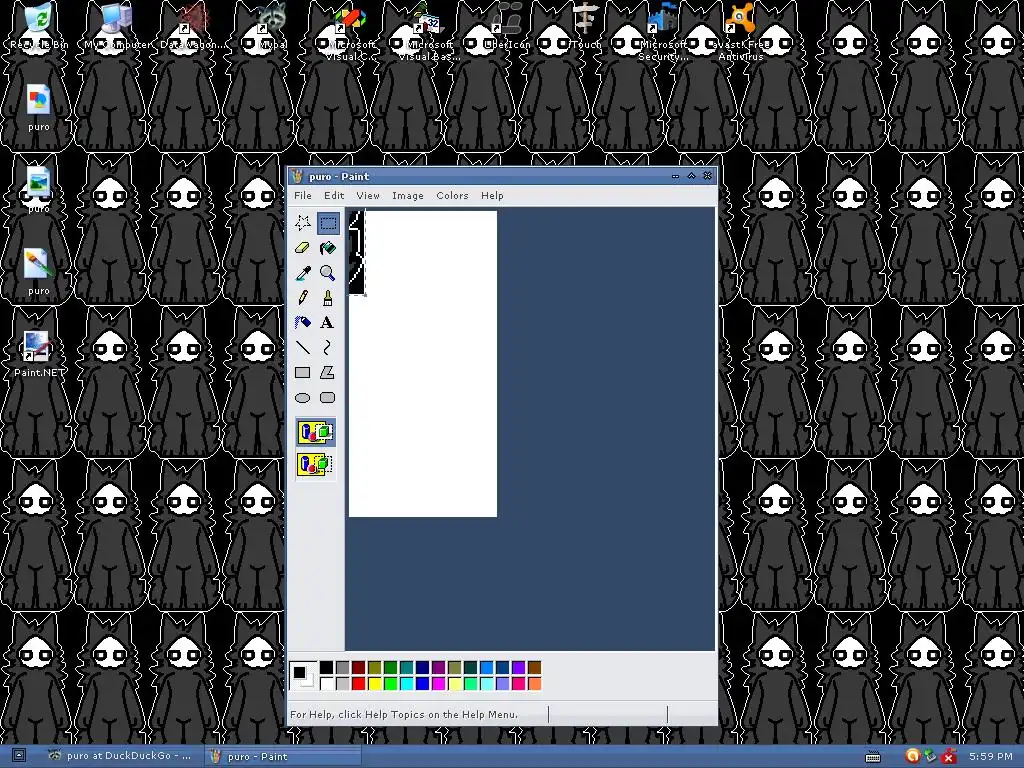Screen dimensions: 1024x768
Task: Click the puro - Paint taskbar button
Action: click(283, 756)
